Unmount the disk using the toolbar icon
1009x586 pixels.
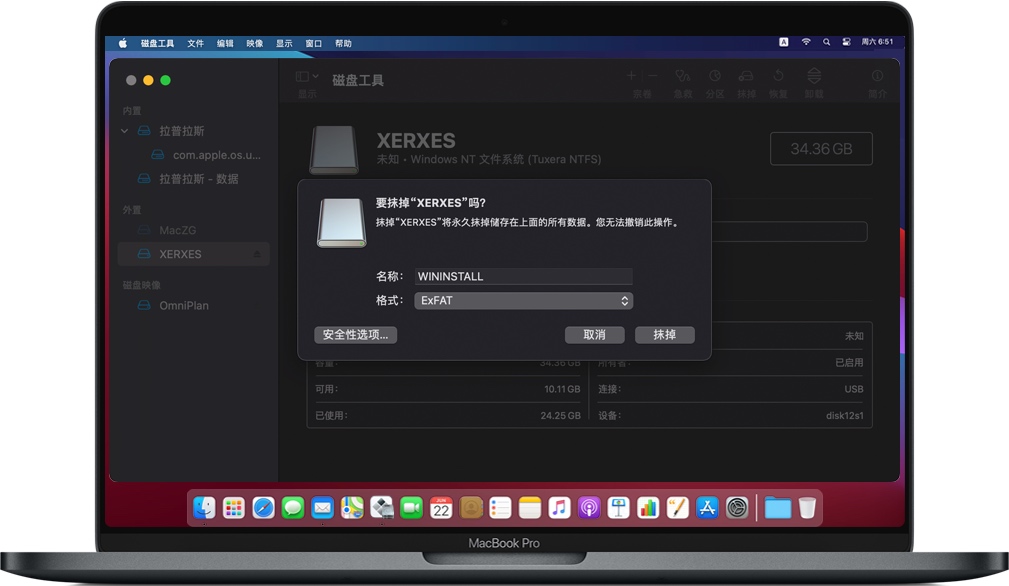pos(814,76)
